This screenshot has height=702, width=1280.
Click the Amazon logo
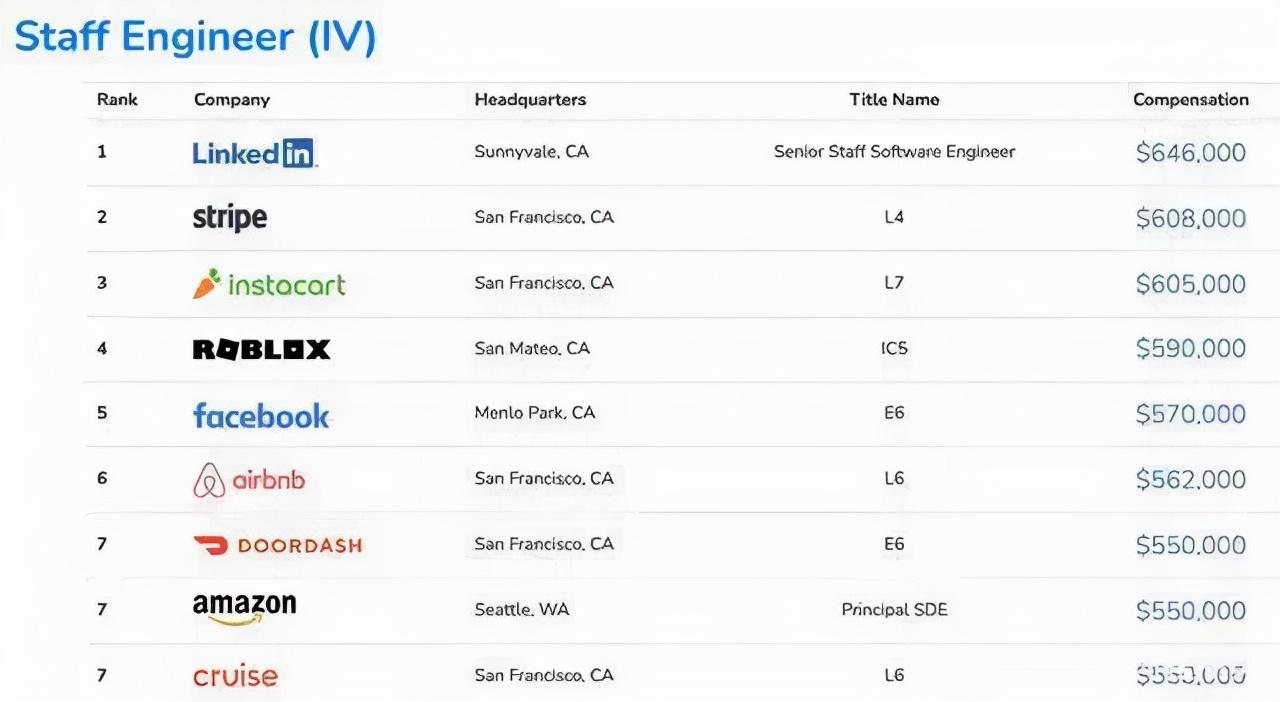[244, 608]
